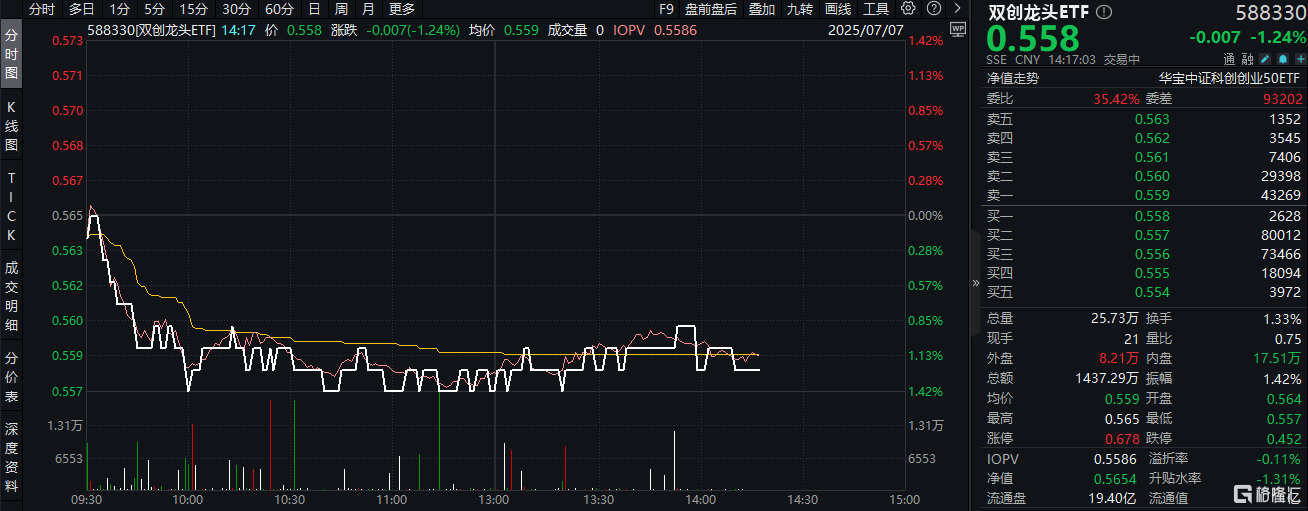Select the 30分 period tab
This screenshot has width=1308, height=511.
(236, 9)
